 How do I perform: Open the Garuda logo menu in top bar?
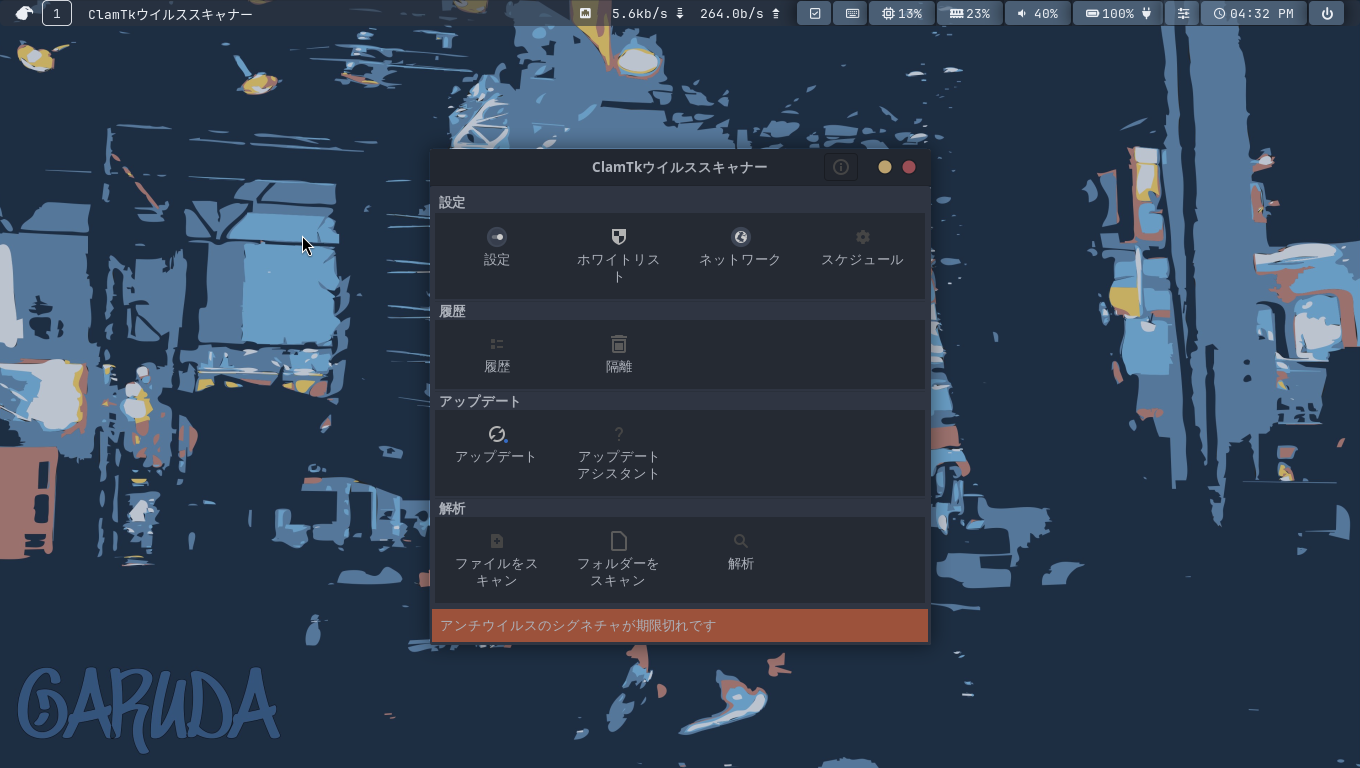(24, 13)
